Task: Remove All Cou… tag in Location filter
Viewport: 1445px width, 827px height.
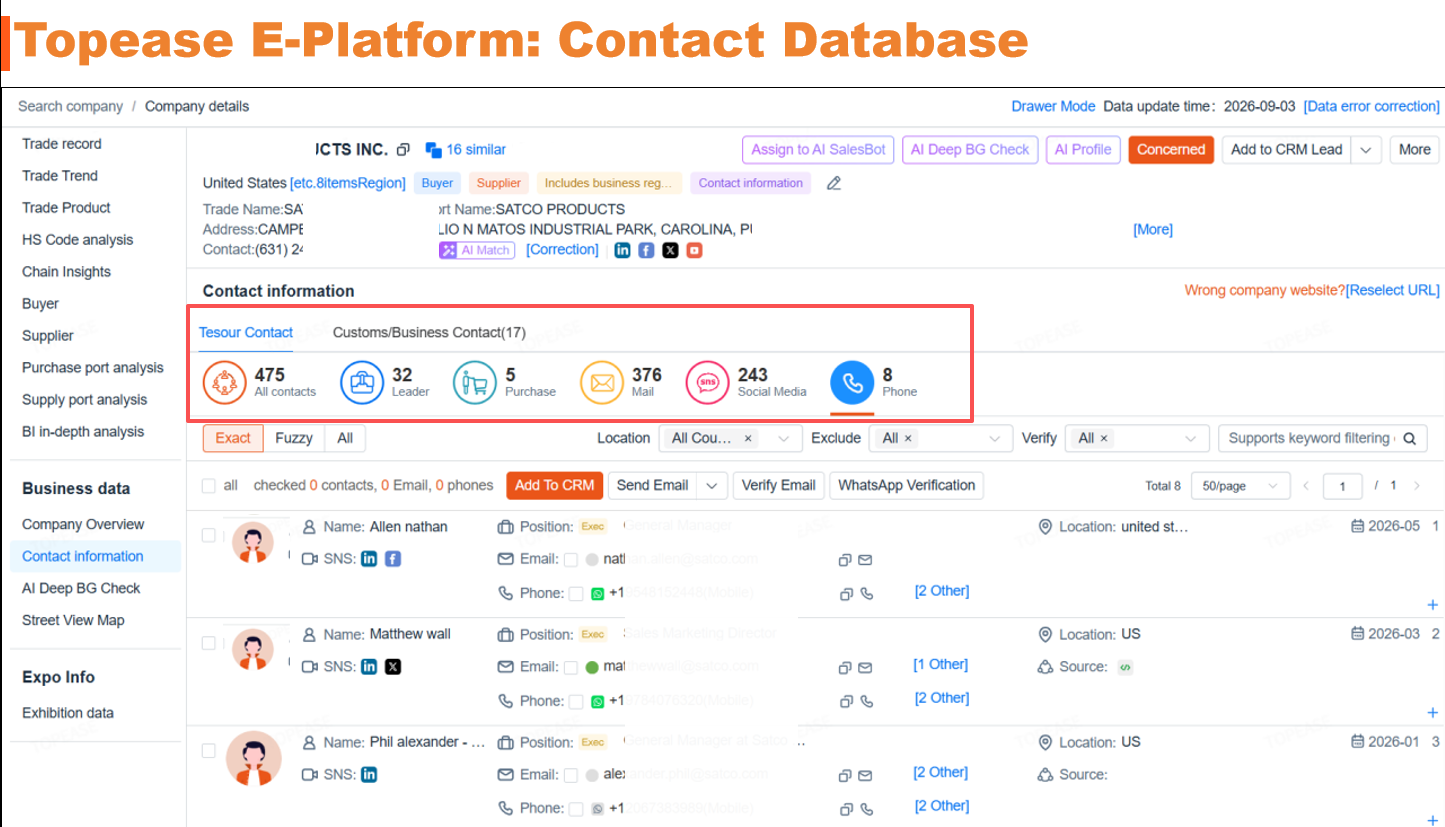Action: (x=748, y=439)
